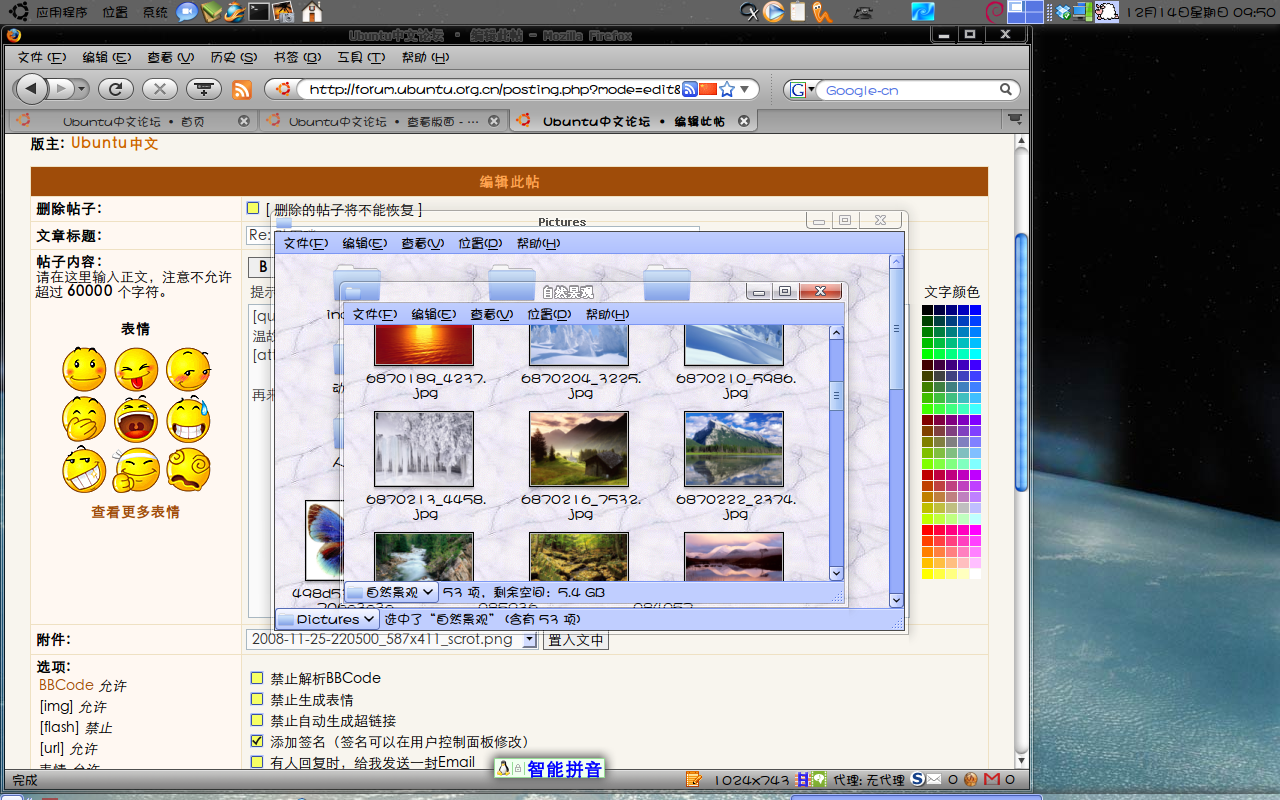Enable 禁止生成表情 checkbox
Screen dimensions: 1280x800
click(257, 699)
